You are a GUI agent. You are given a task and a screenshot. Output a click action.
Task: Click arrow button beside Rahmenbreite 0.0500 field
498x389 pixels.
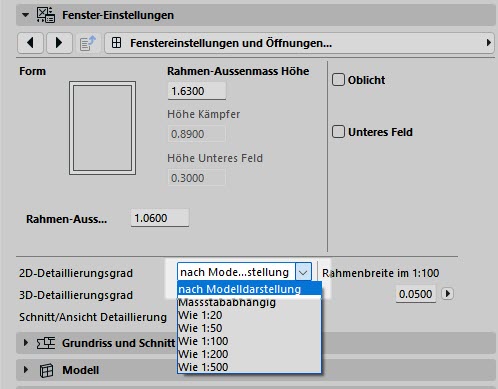coord(447,294)
